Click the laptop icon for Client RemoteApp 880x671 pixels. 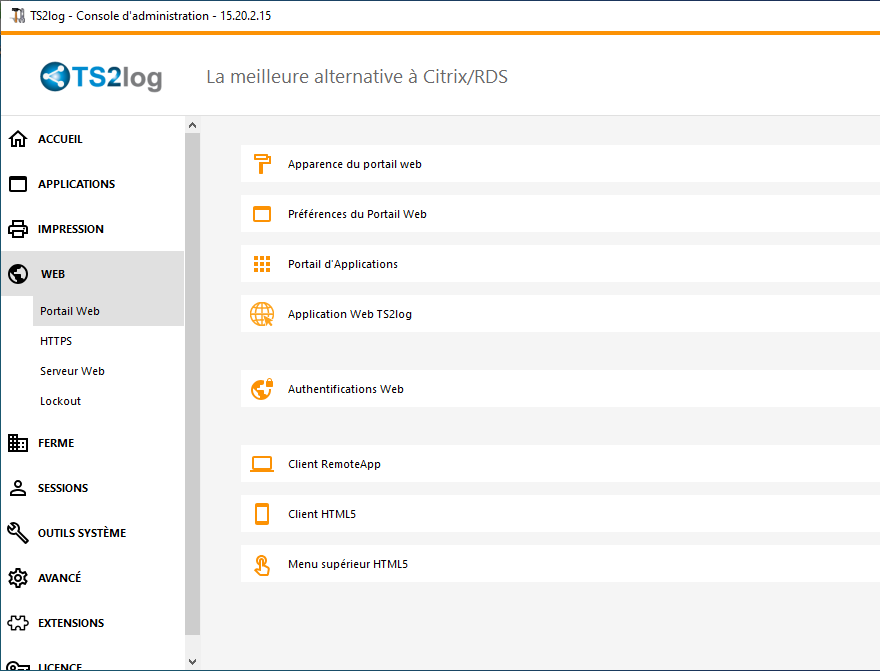point(262,464)
